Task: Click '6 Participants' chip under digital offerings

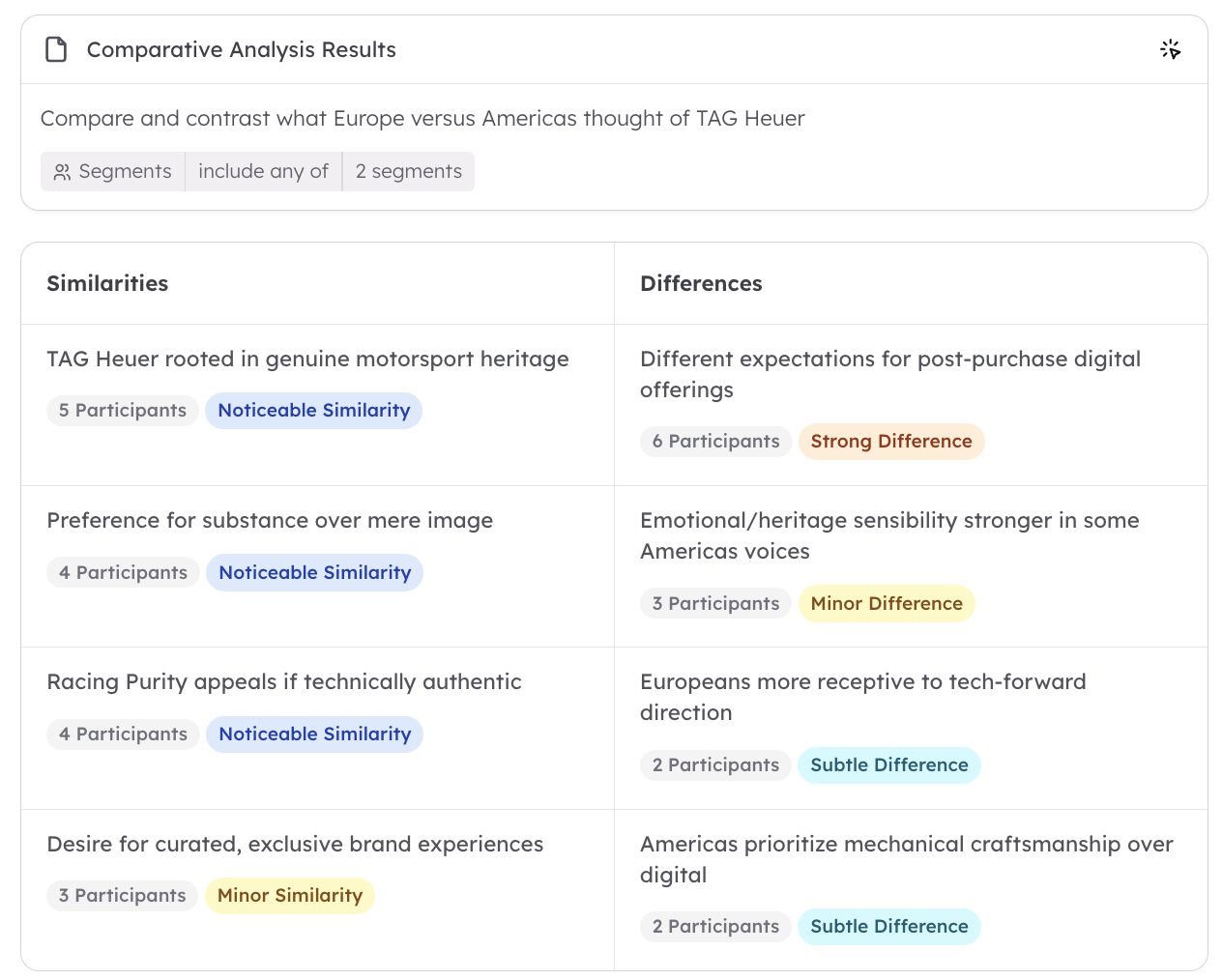Action: coord(715,442)
